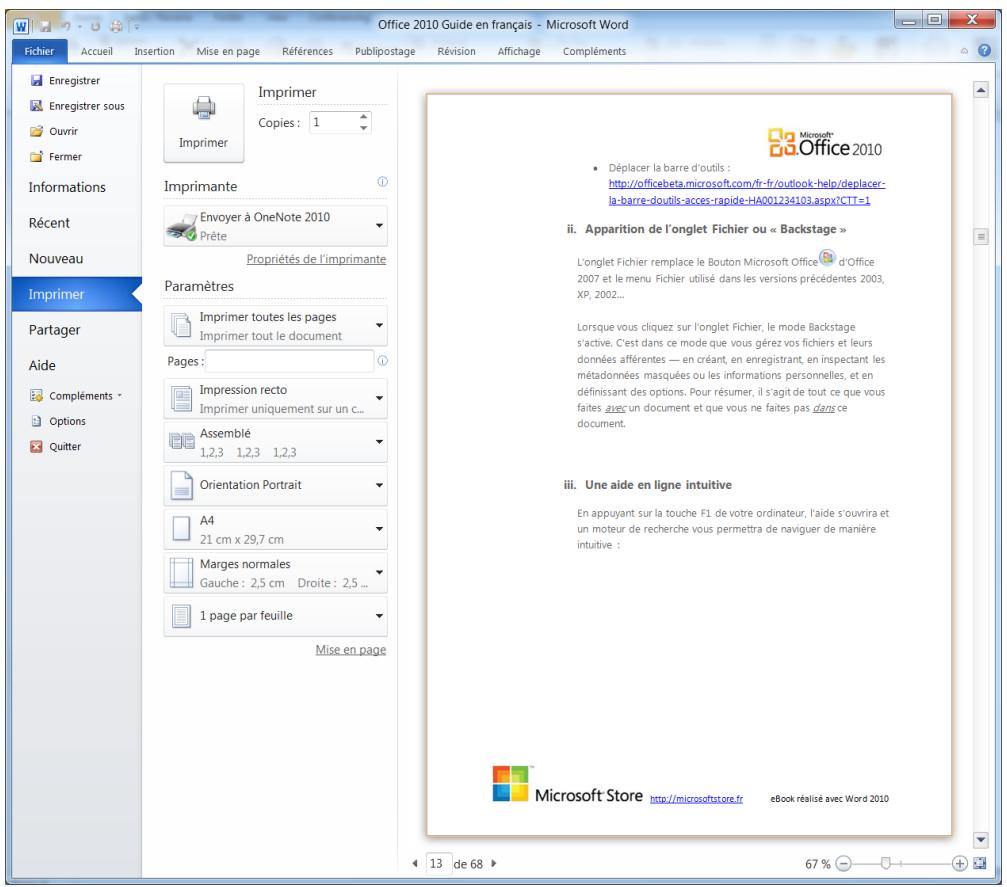Go to previous preview page arrow
1007x887 pixels.
click(415, 863)
